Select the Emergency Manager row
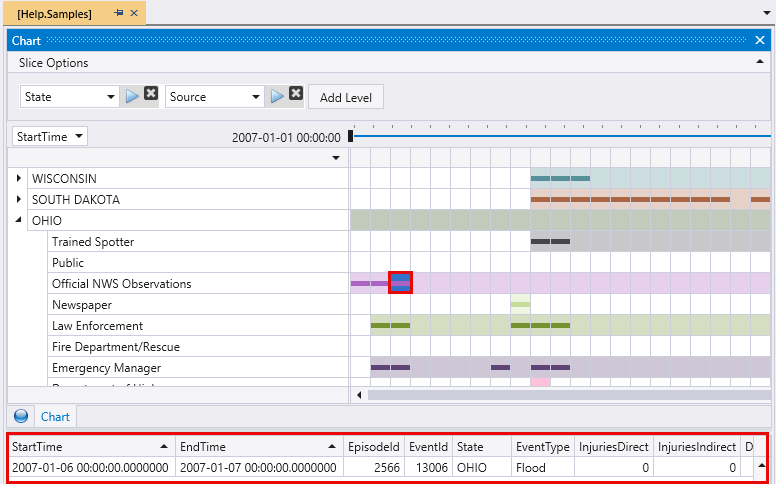Image resolution: width=776 pixels, height=484 pixels. pos(198,368)
